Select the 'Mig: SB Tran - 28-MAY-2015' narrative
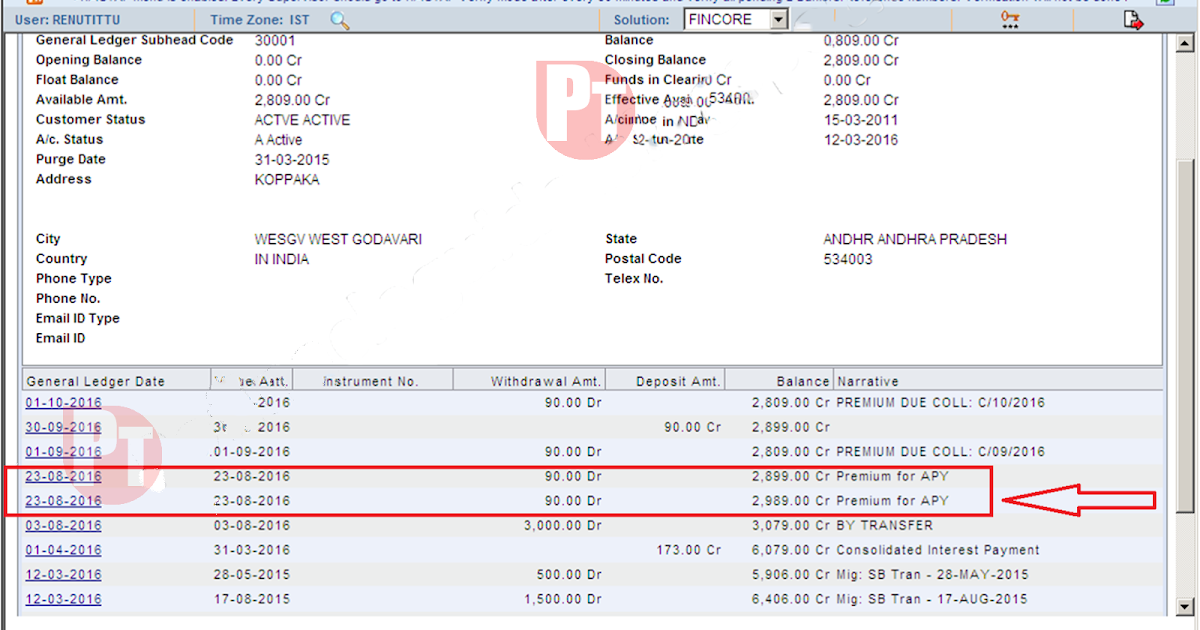This screenshot has width=1200, height=630. click(932, 574)
